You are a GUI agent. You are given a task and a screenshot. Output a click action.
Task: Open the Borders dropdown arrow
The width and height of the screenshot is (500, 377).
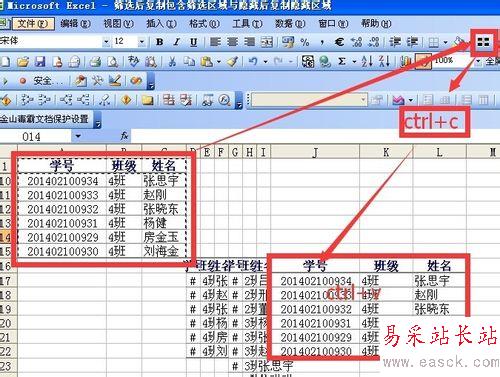[x=445, y=42]
